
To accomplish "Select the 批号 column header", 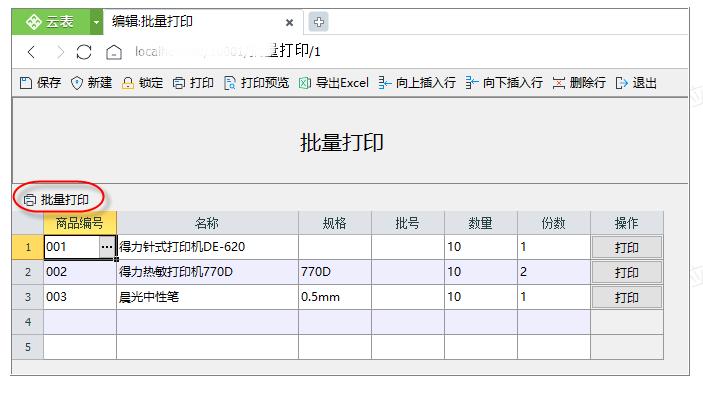I will (x=408, y=223).
